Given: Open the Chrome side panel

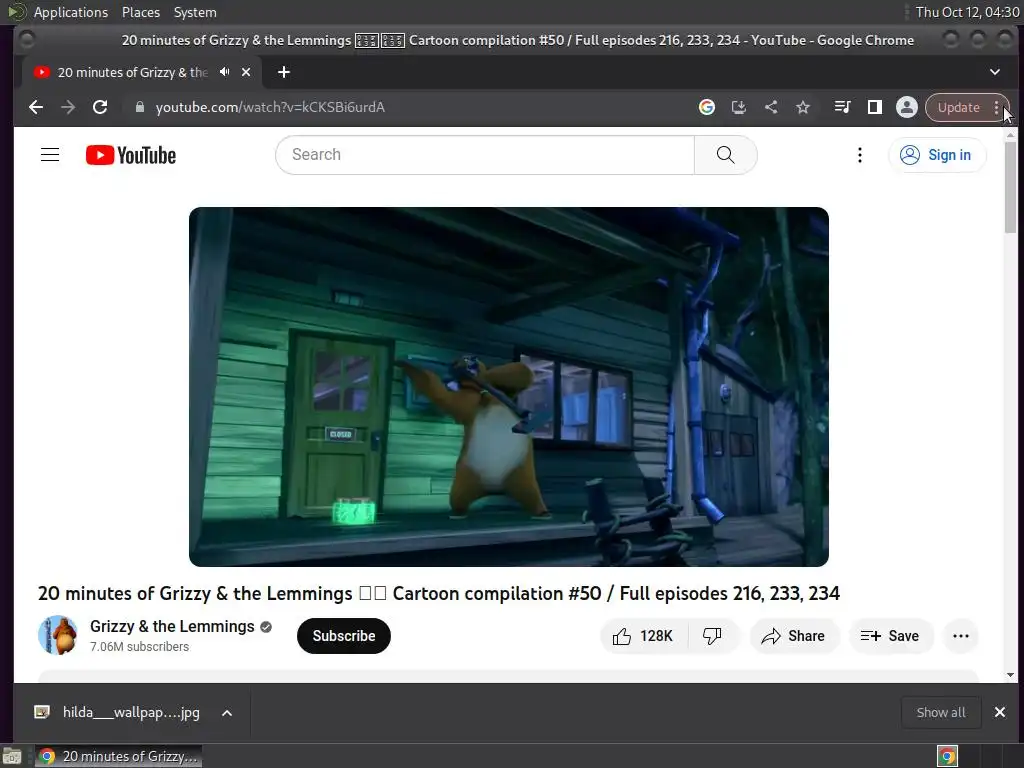Looking at the screenshot, I should [874, 107].
